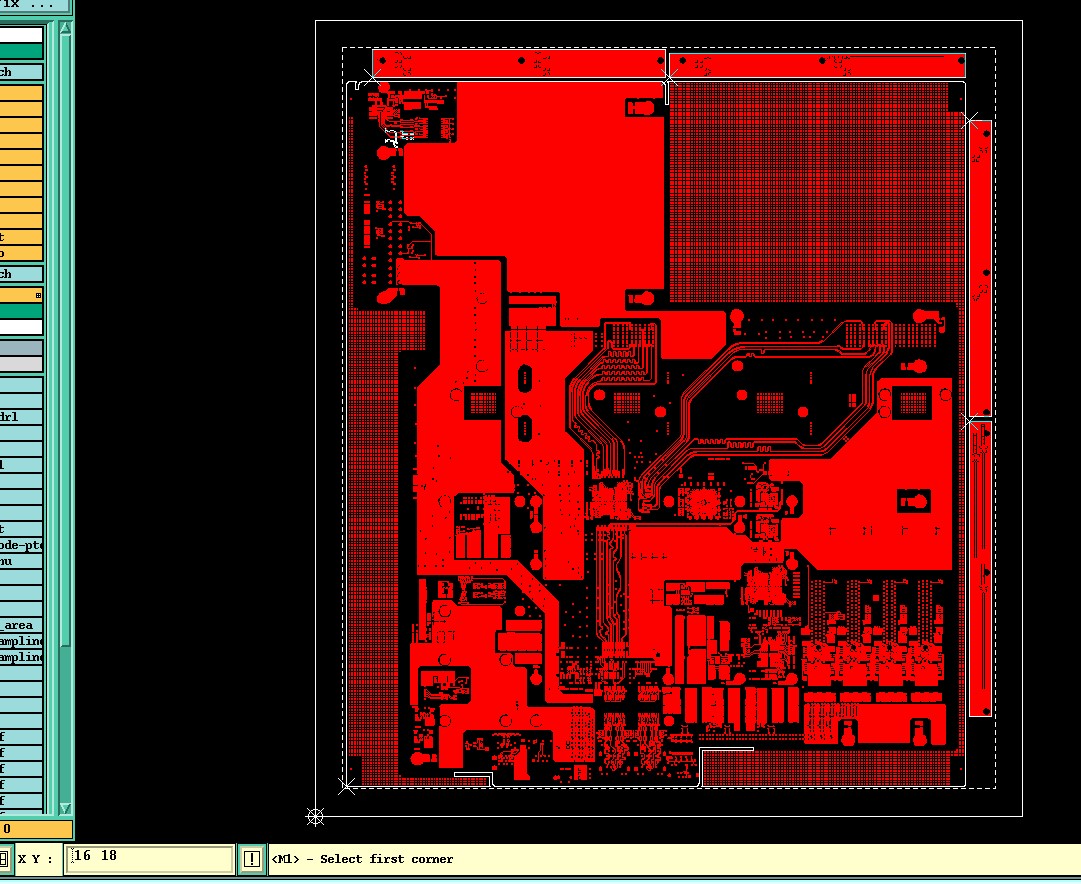Click the small grid icon in the orange palette row
The height and width of the screenshot is (884, 1081).
pyautogui.click(x=39, y=295)
